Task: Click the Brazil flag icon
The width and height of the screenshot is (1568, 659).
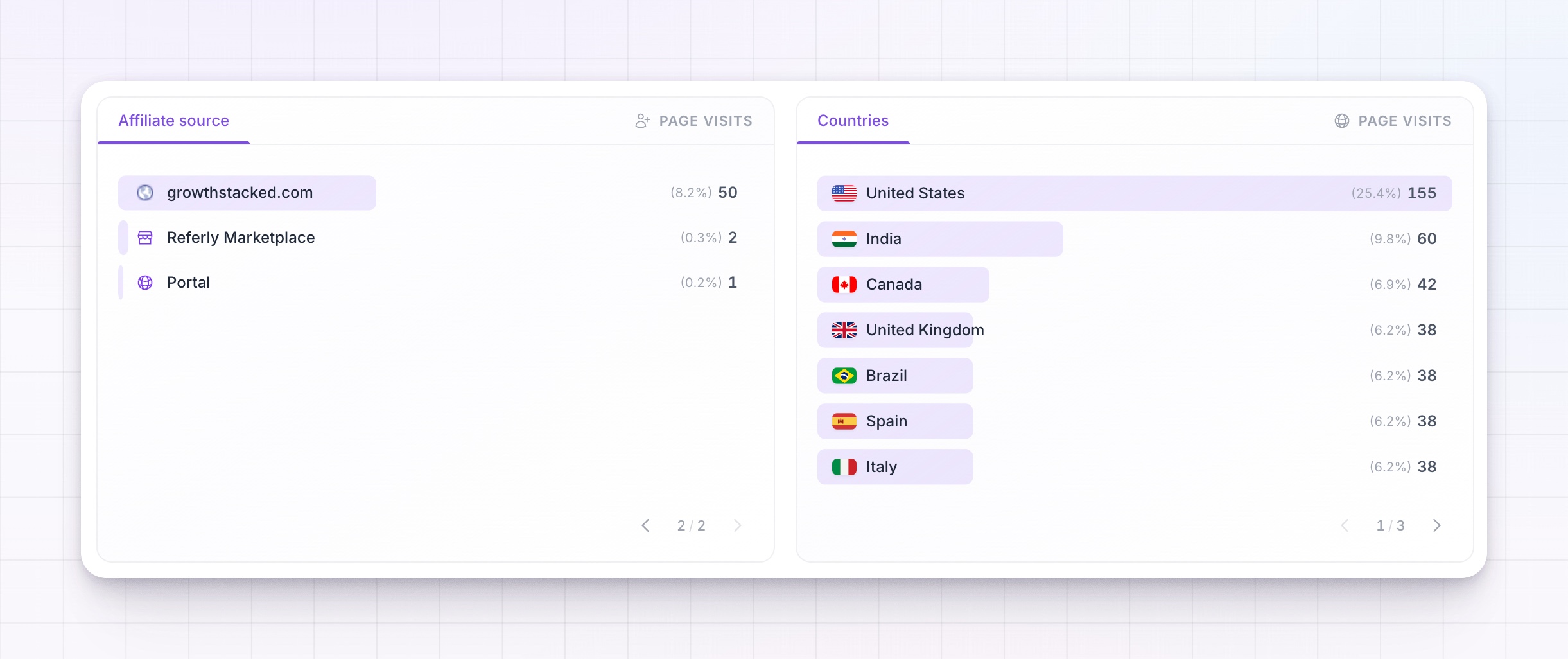Action: tap(844, 376)
